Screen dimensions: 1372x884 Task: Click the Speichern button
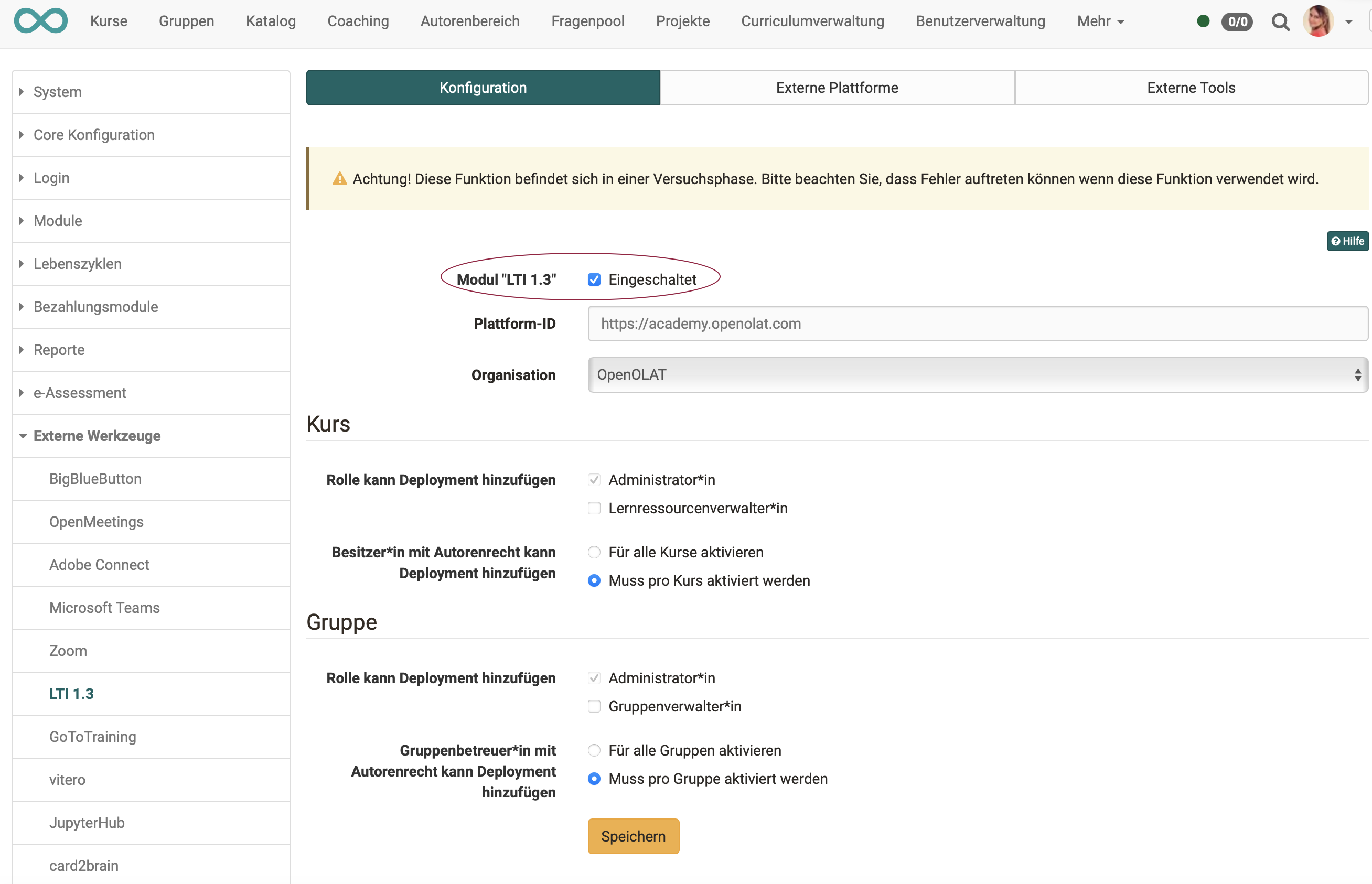point(634,836)
